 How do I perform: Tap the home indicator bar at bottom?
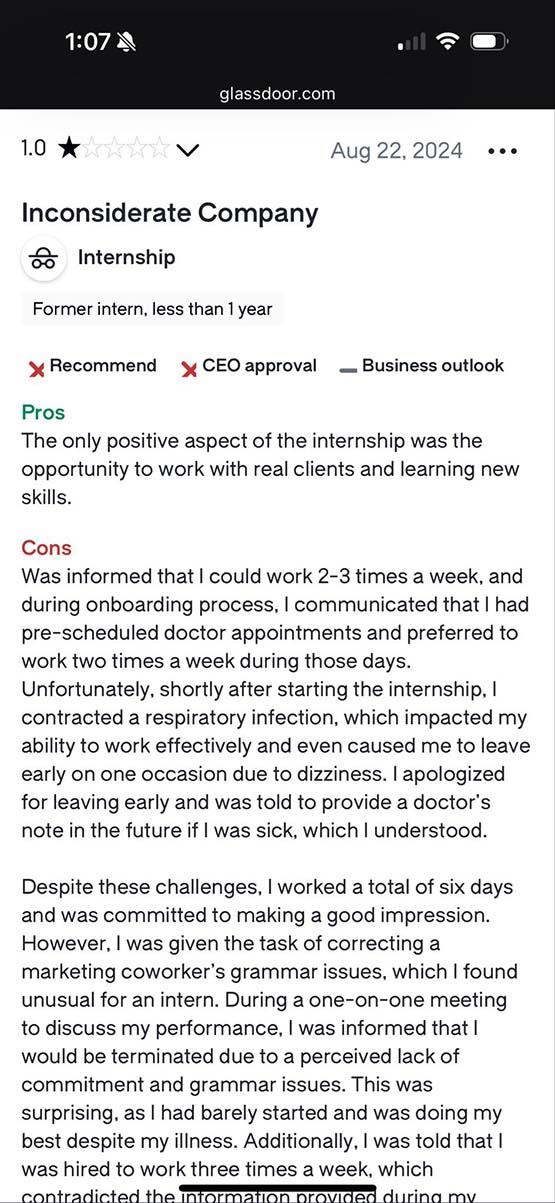(277, 1191)
